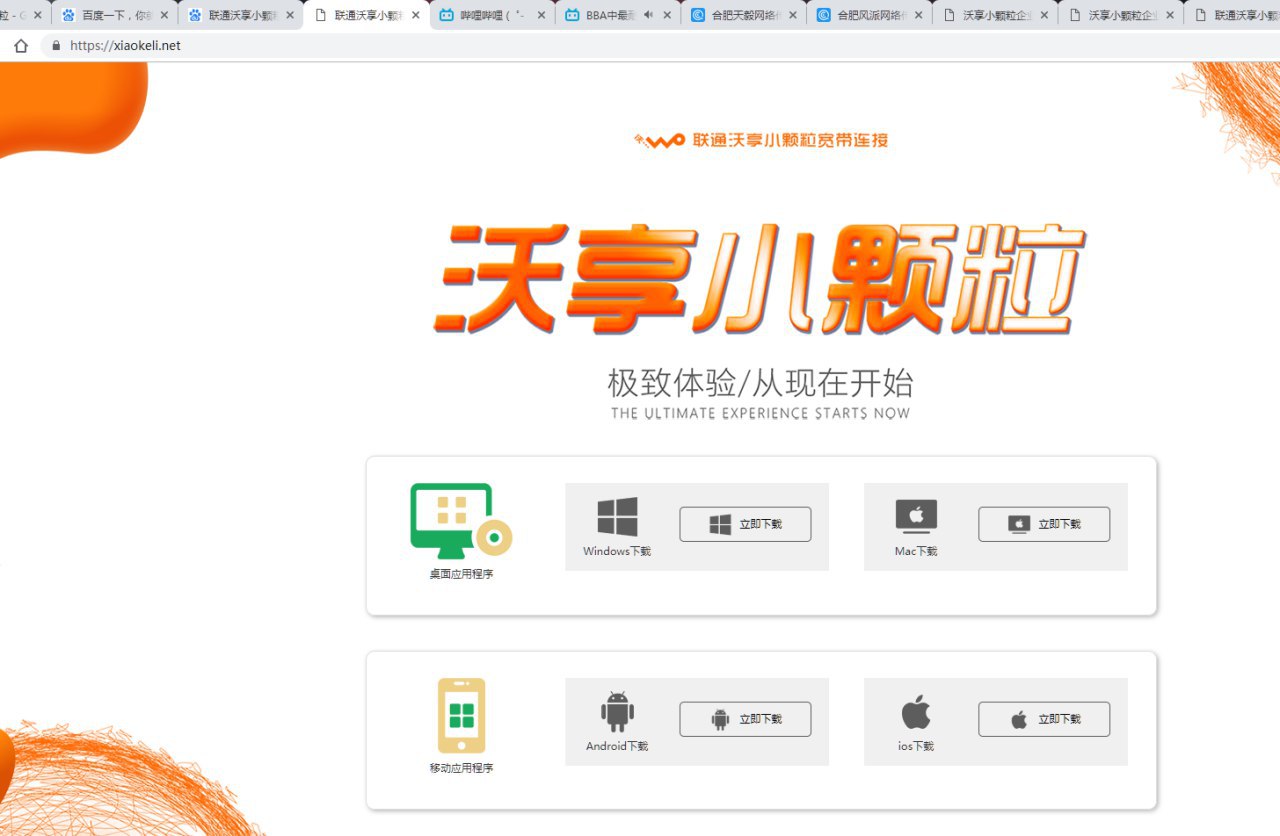1280x836 pixels.
Task: Close the 合肥风派网络 tab
Action: tap(918, 15)
